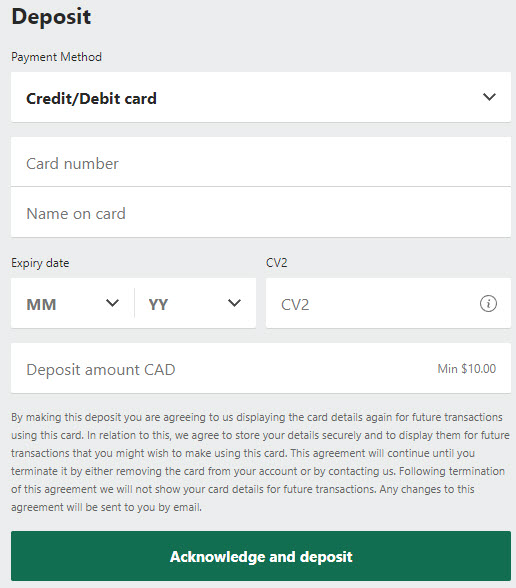Click the CV2 information icon
Image resolution: width=516 pixels, height=588 pixels.
488,303
